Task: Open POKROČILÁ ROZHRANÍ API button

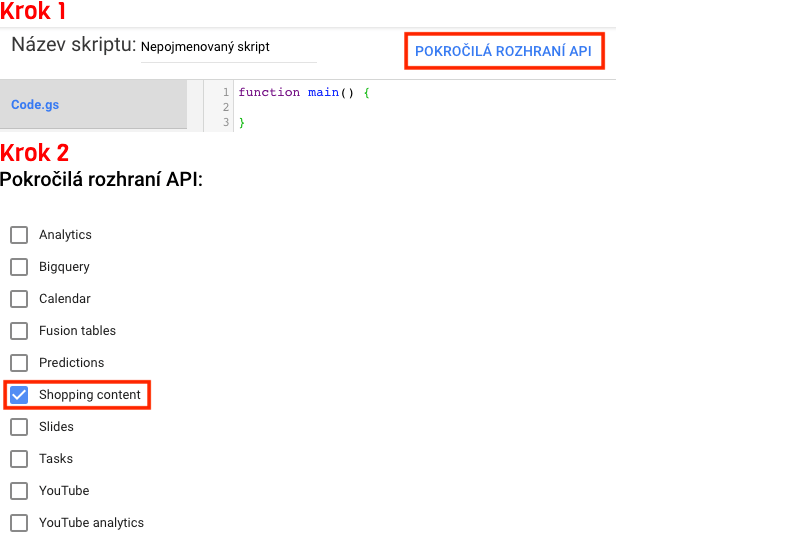Action: [x=503, y=51]
